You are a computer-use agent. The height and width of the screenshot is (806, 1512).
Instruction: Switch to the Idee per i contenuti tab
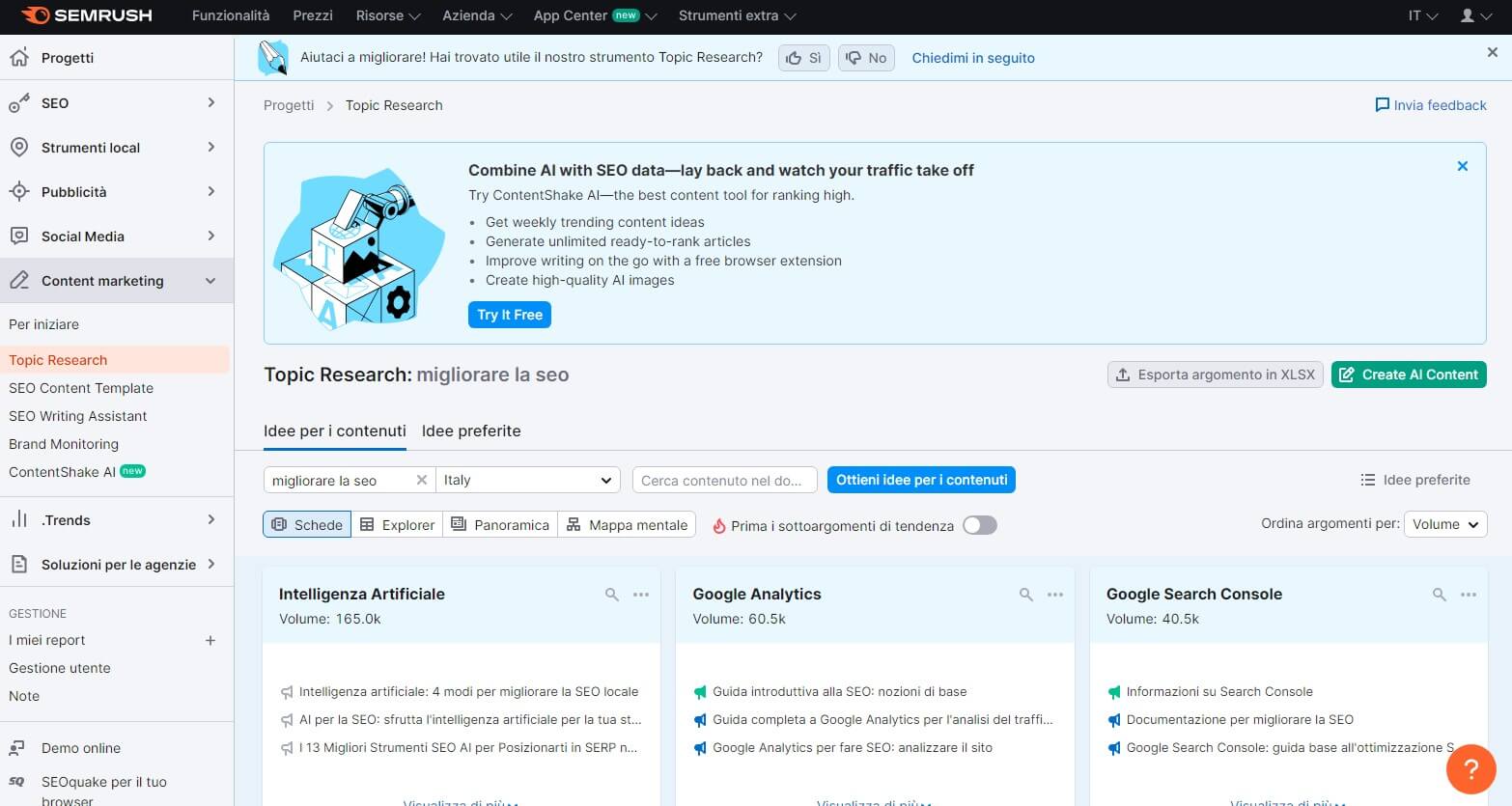335,431
